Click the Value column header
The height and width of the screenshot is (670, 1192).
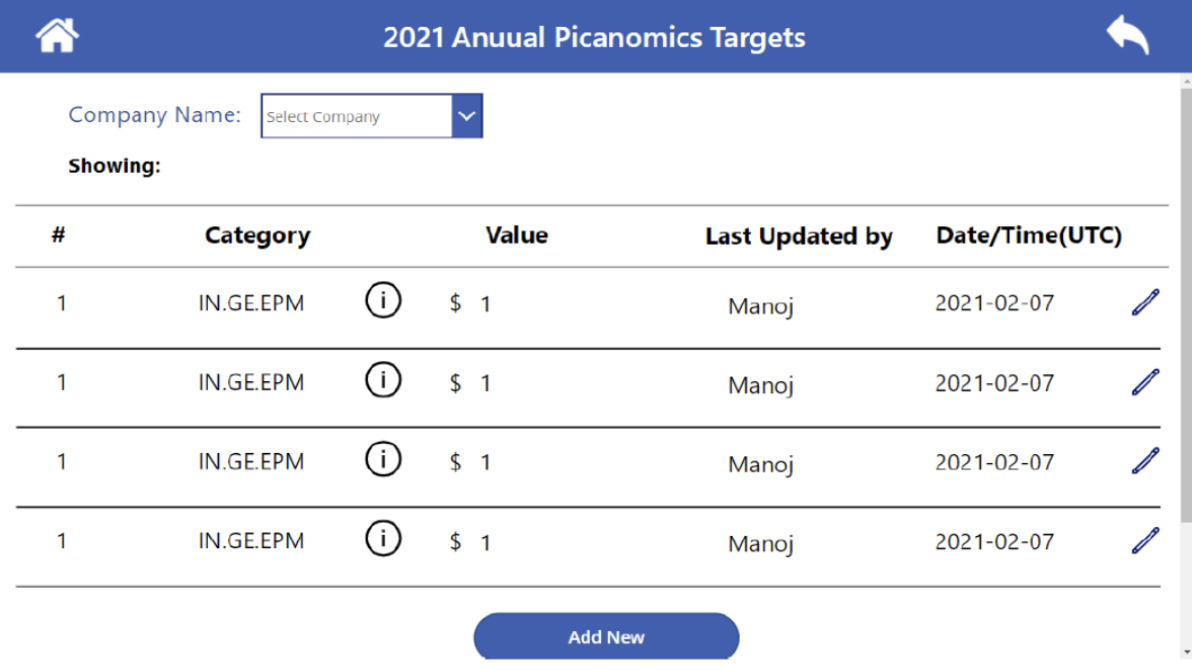coord(516,236)
